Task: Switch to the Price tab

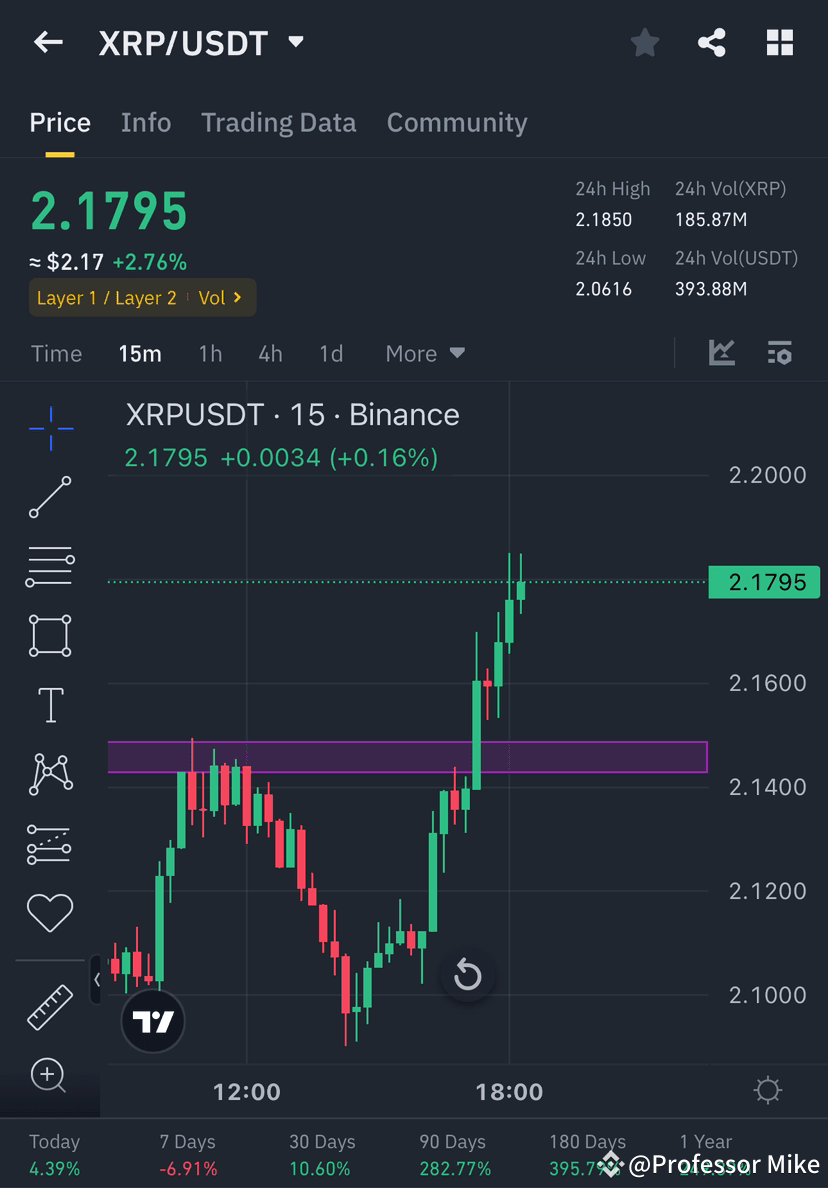Action: [x=60, y=123]
